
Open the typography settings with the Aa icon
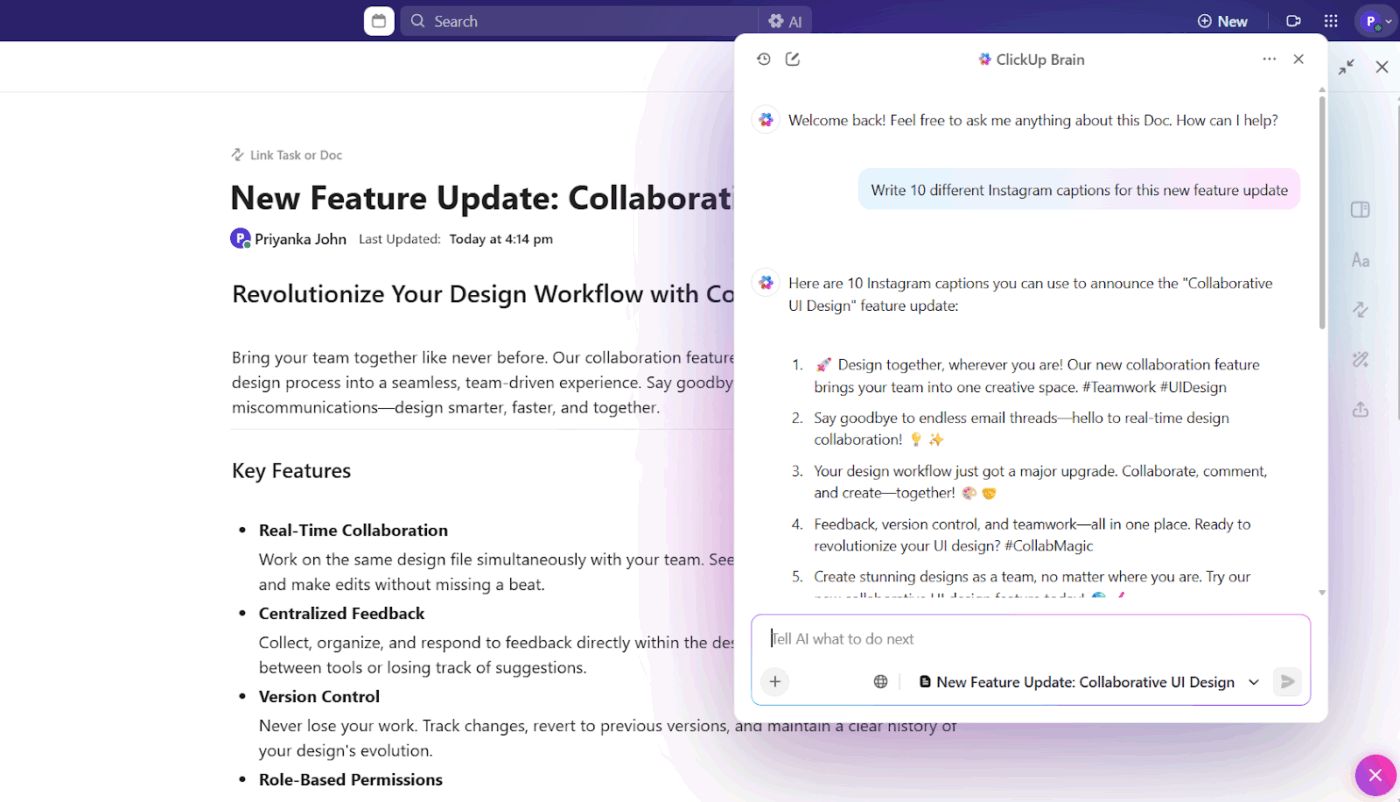1360,259
